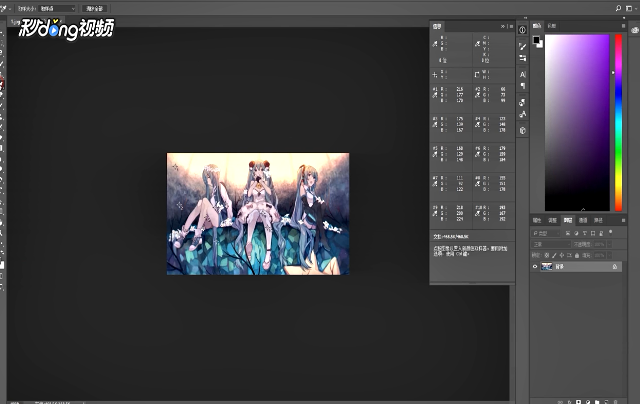This screenshot has width=640, height=404.
Task: Hide the background layer with eye icon
Action: tap(535, 266)
